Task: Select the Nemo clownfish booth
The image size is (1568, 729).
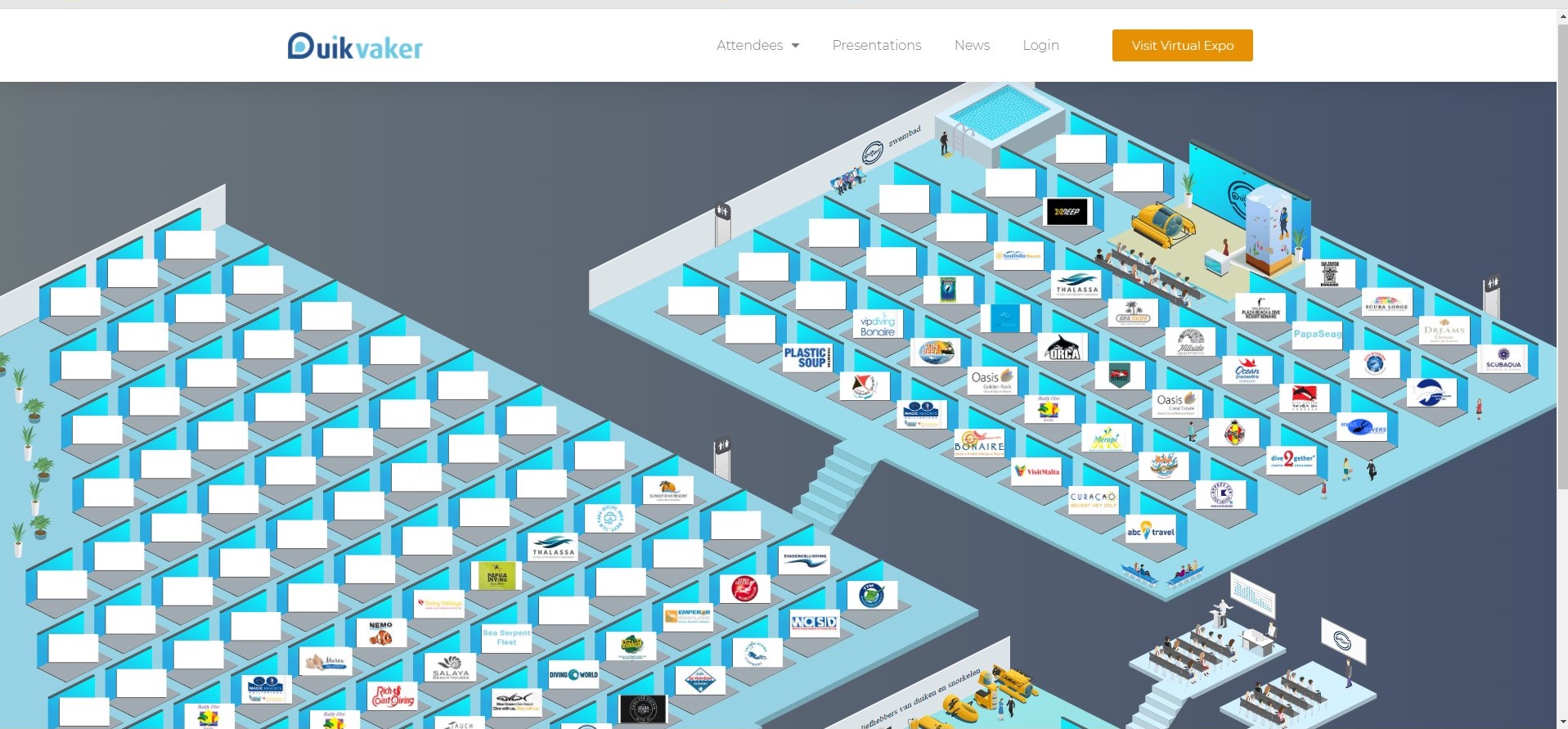Action: [381, 632]
